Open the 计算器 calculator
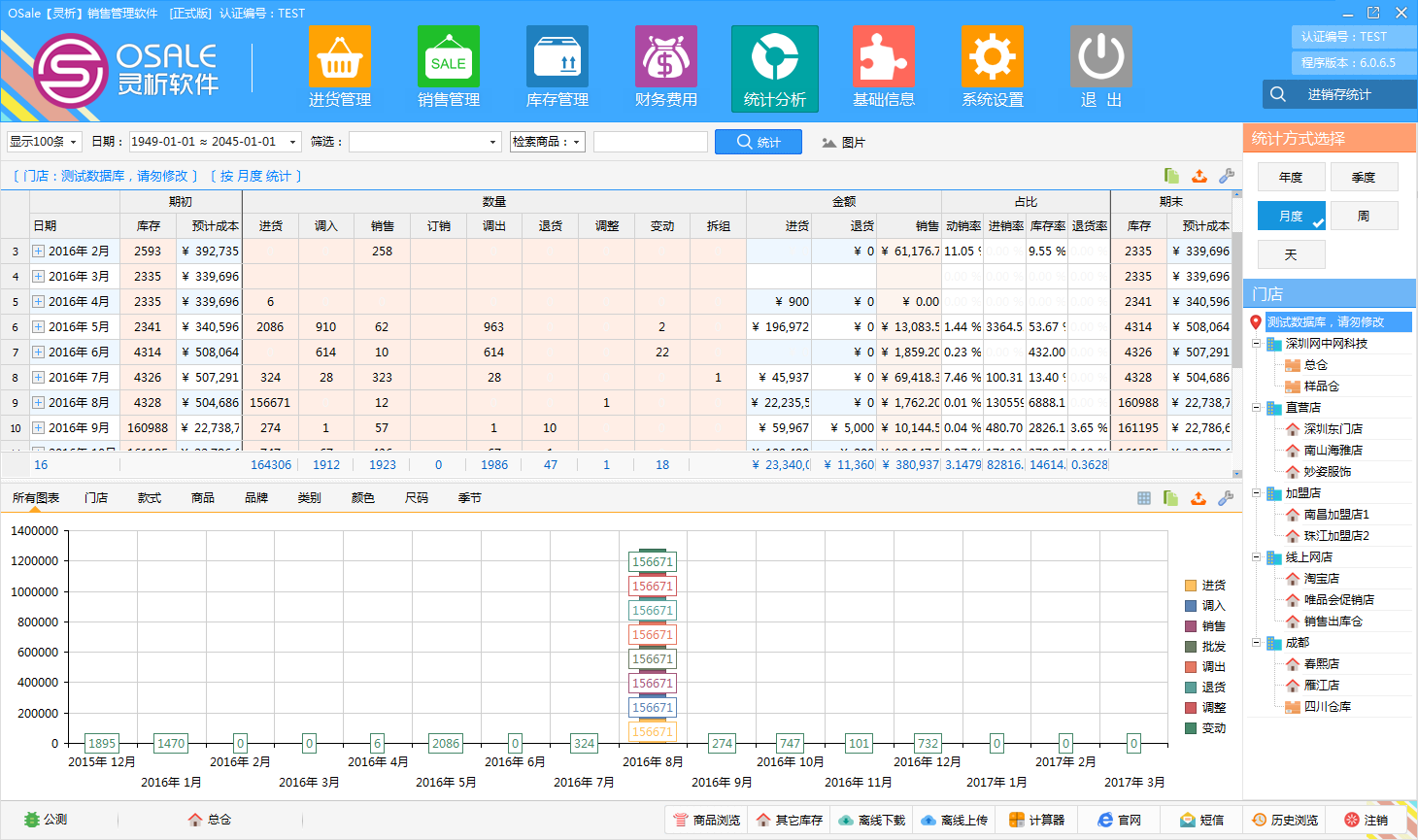This screenshot has width=1418, height=840. tap(1036, 821)
